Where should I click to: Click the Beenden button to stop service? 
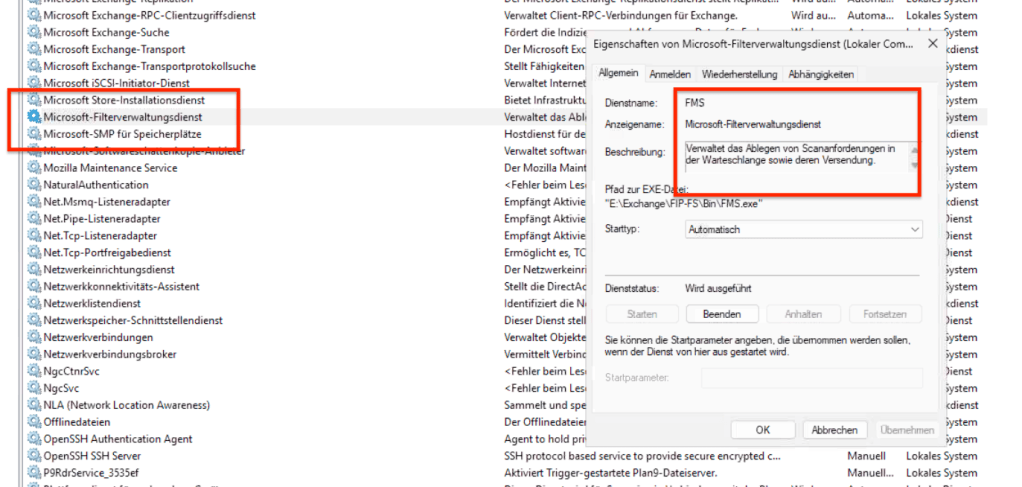pyautogui.click(x=721, y=314)
